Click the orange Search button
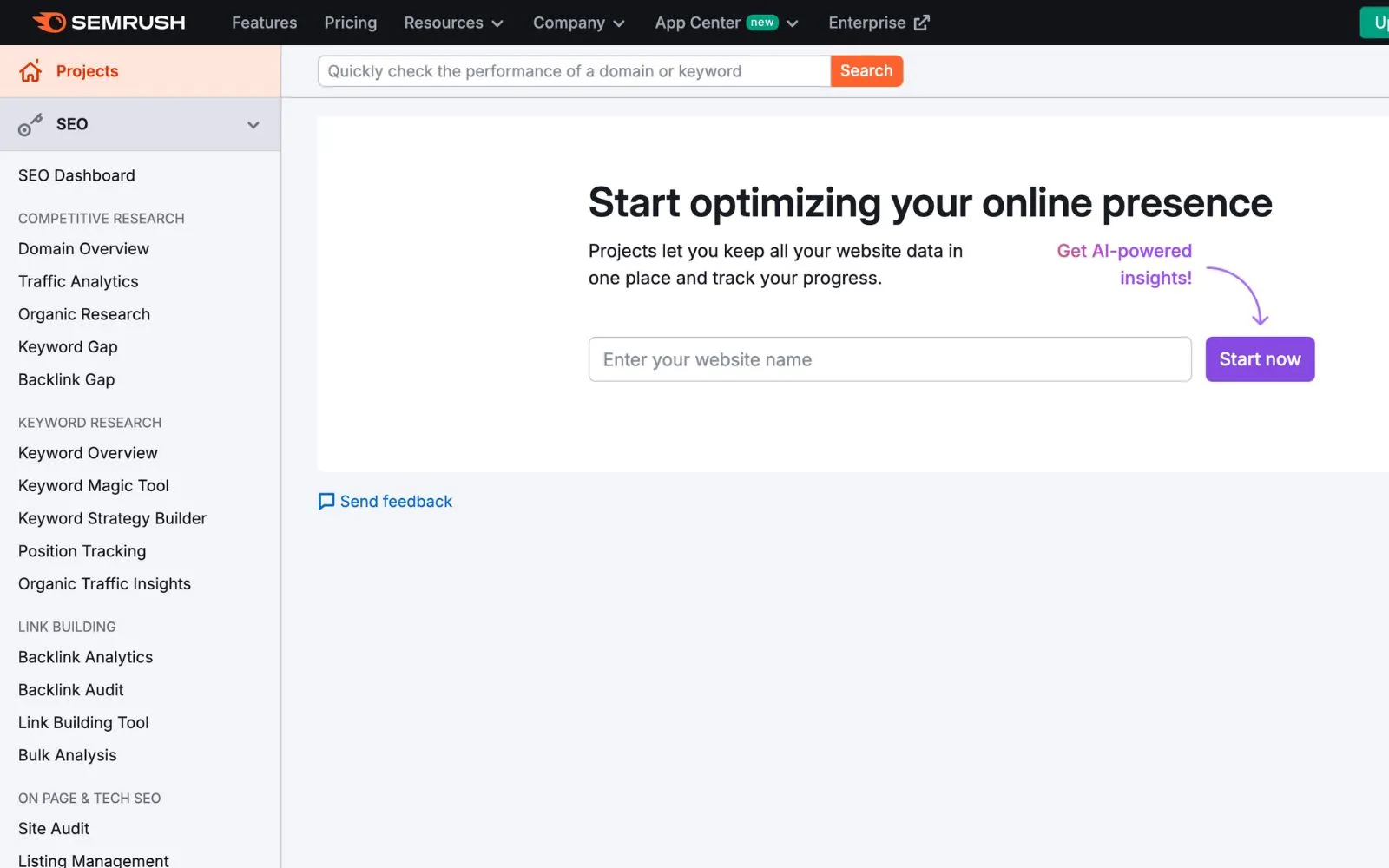 [x=866, y=71]
